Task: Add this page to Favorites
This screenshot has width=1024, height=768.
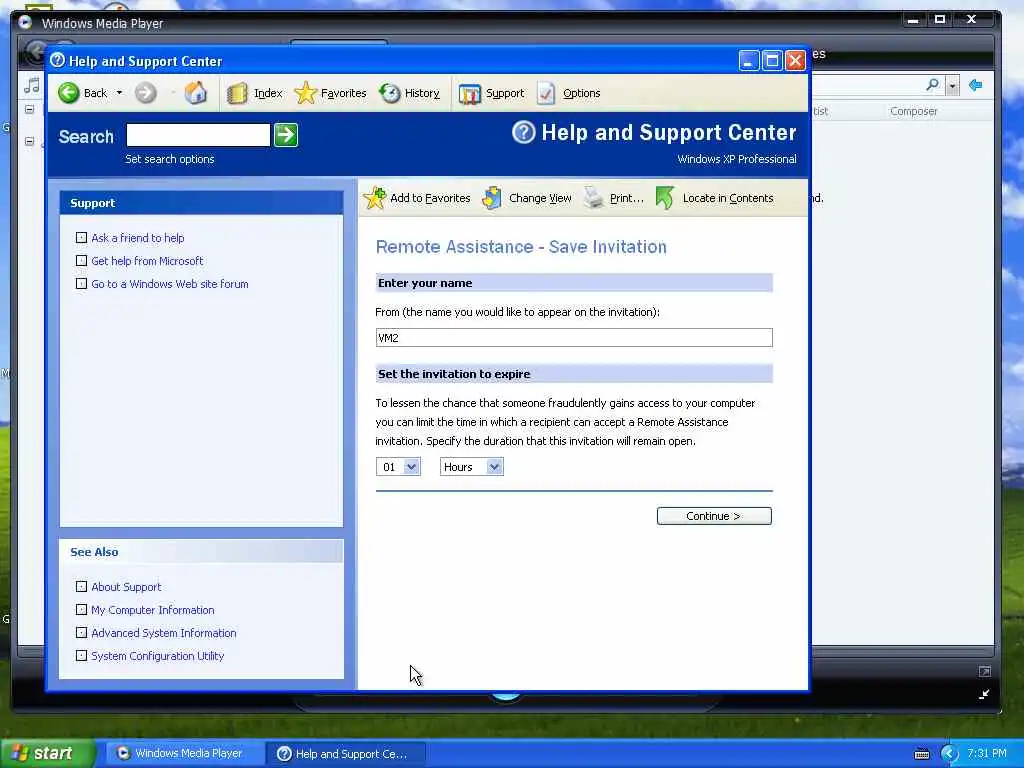Action: [417, 198]
